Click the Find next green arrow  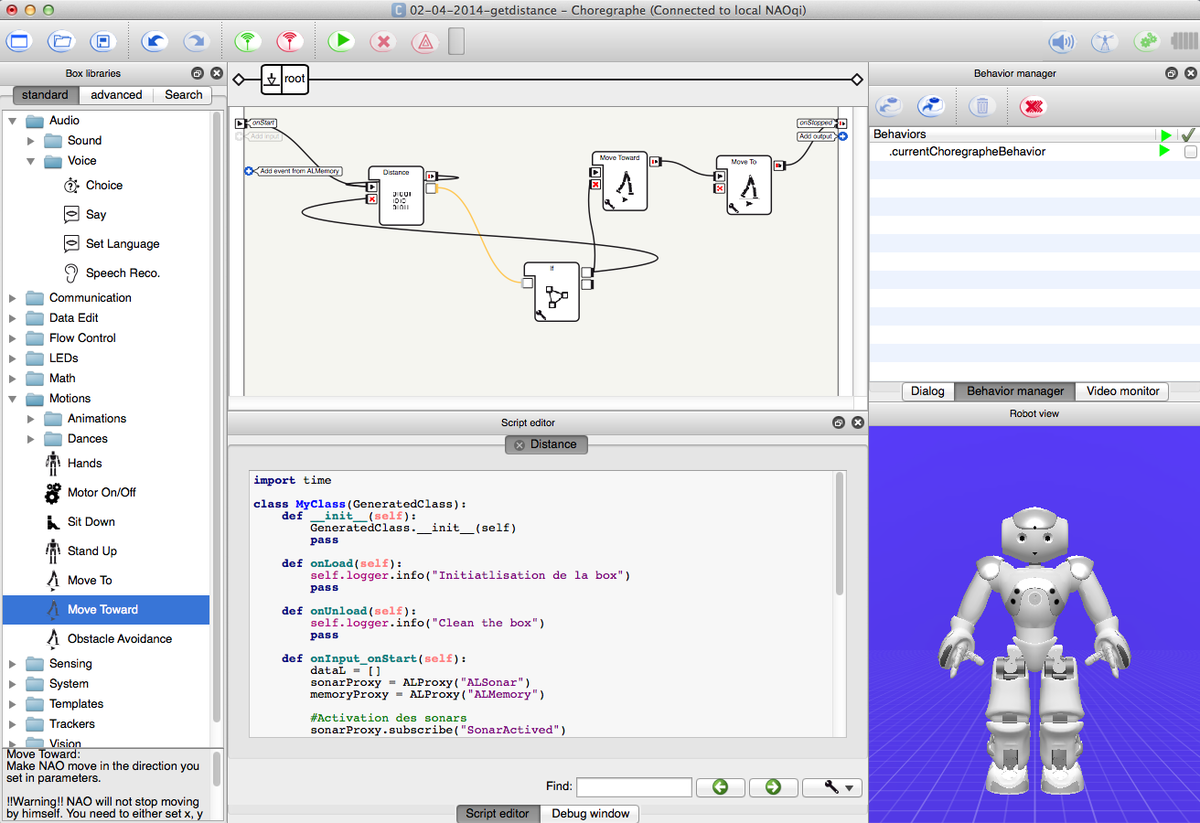pos(773,787)
